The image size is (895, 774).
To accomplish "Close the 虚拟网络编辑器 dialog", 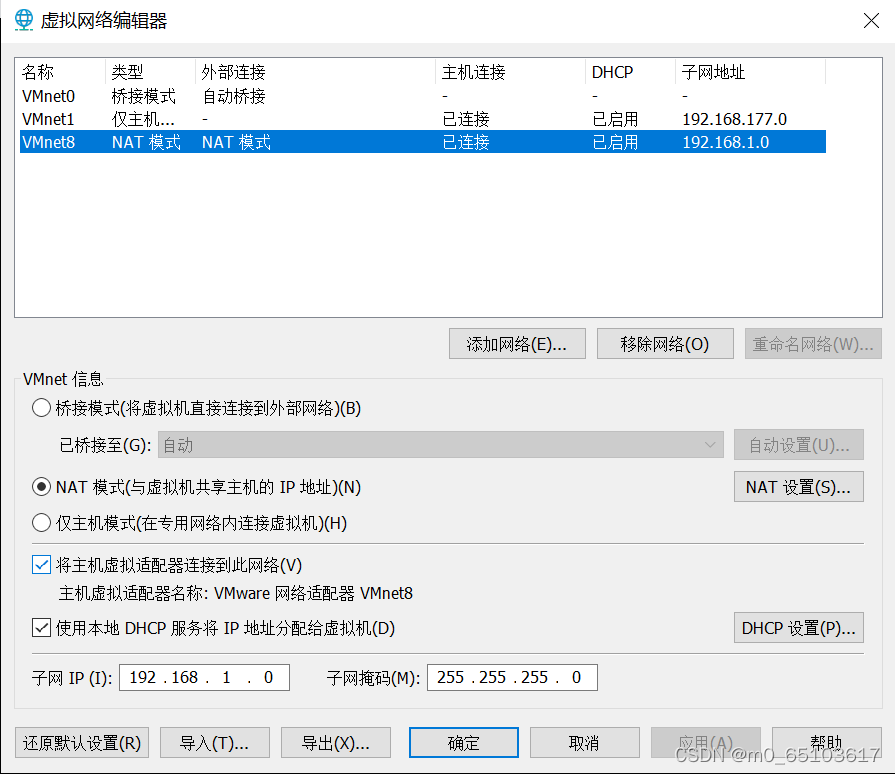I will tap(871, 21).
